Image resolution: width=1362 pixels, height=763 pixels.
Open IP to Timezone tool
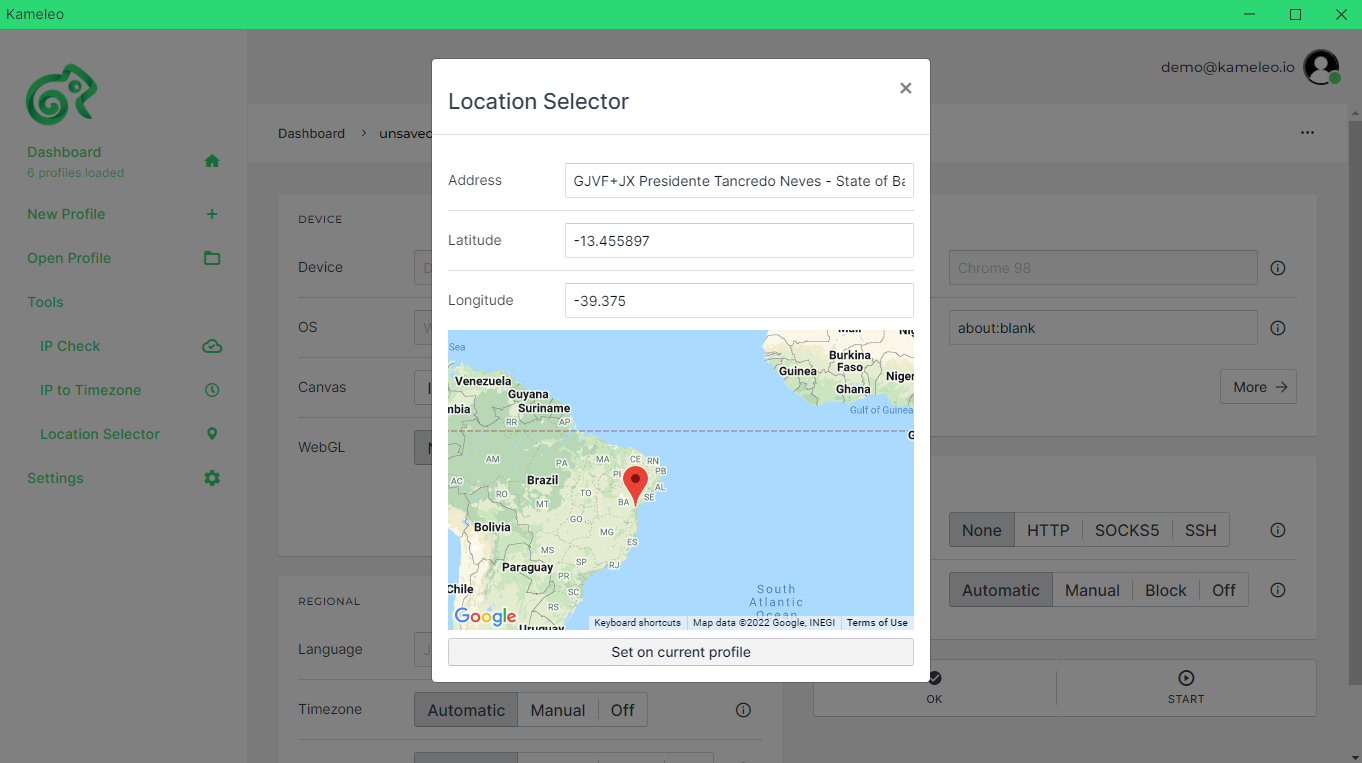click(x=90, y=390)
